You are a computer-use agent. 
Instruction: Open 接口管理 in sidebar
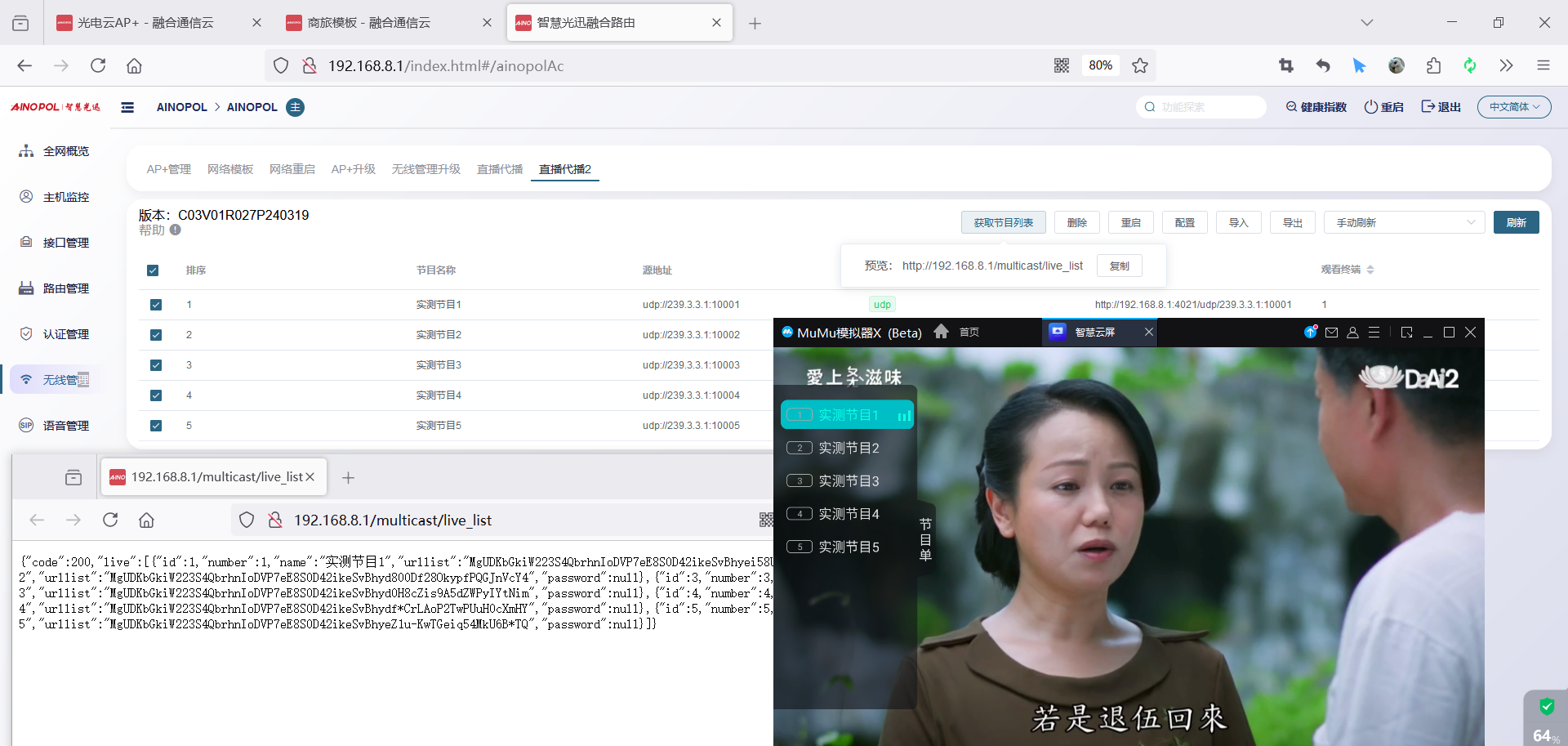pyautogui.click(x=54, y=243)
